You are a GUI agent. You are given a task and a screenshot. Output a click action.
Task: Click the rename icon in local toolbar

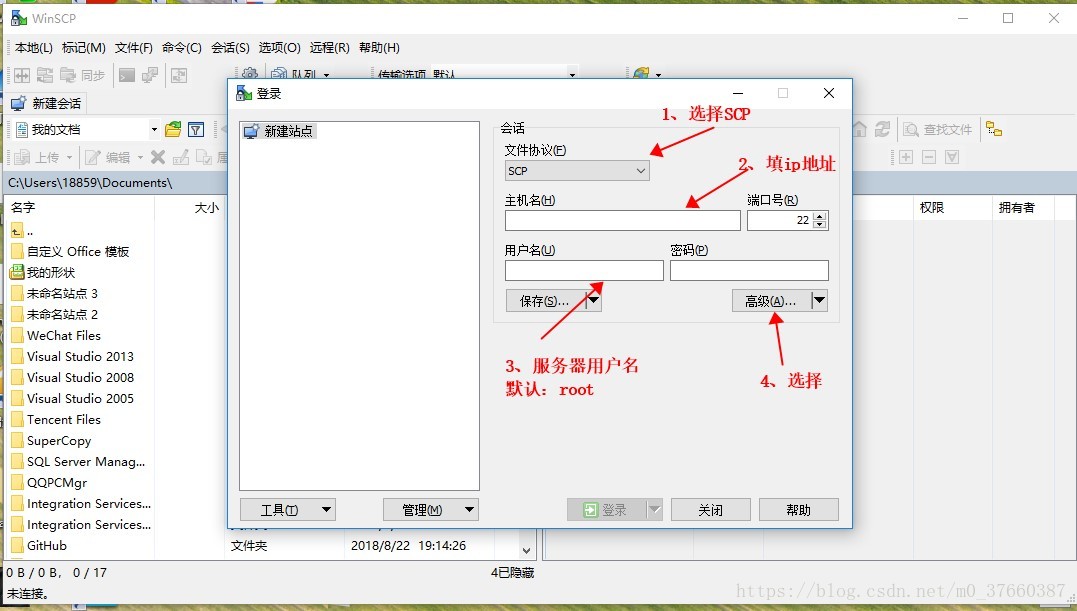tap(181, 157)
